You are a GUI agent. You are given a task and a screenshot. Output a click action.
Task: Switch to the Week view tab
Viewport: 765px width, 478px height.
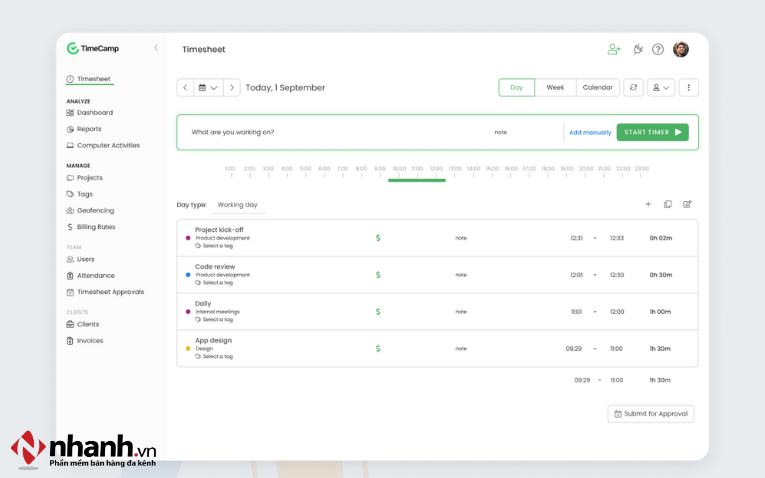555,88
